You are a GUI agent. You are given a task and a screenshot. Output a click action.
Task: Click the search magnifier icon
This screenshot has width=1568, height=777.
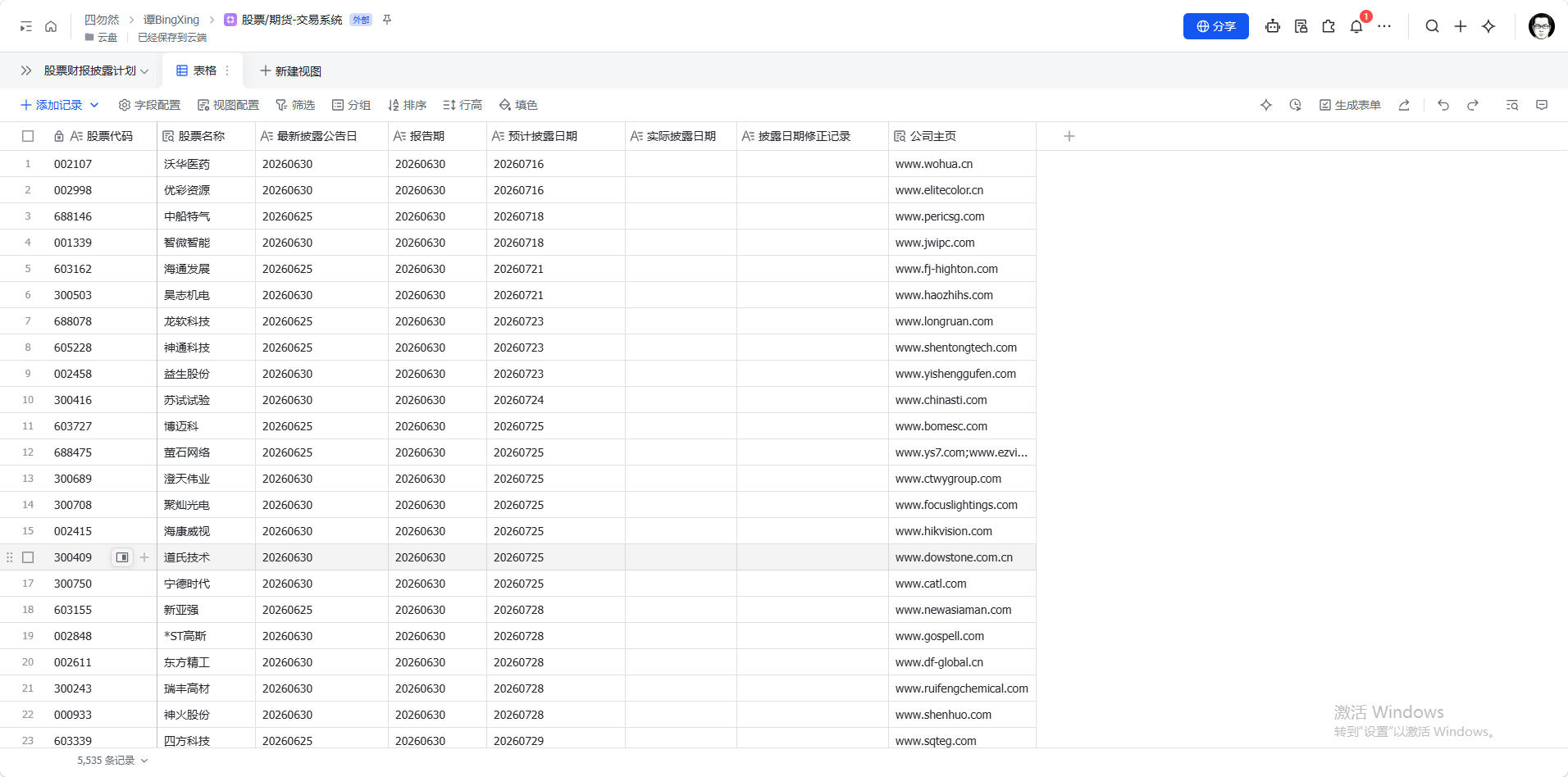[x=1432, y=26]
